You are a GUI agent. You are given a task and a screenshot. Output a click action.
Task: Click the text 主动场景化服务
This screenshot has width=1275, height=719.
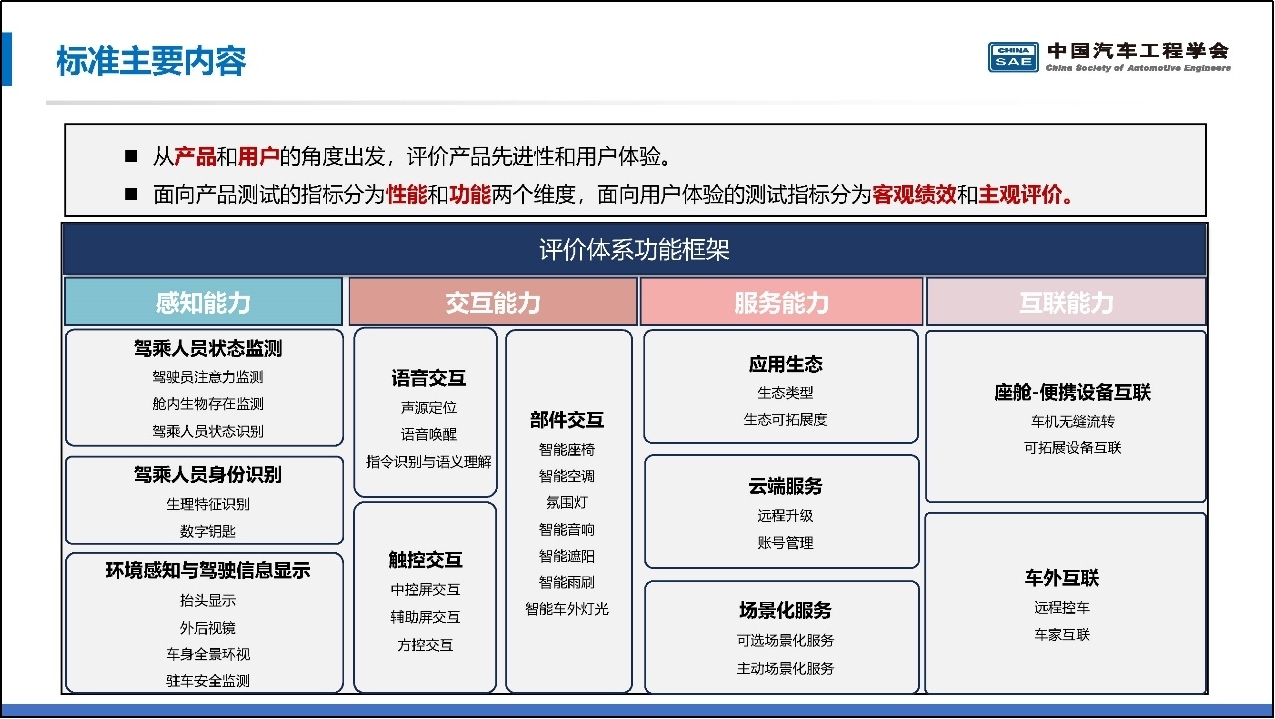pos(785,668)
